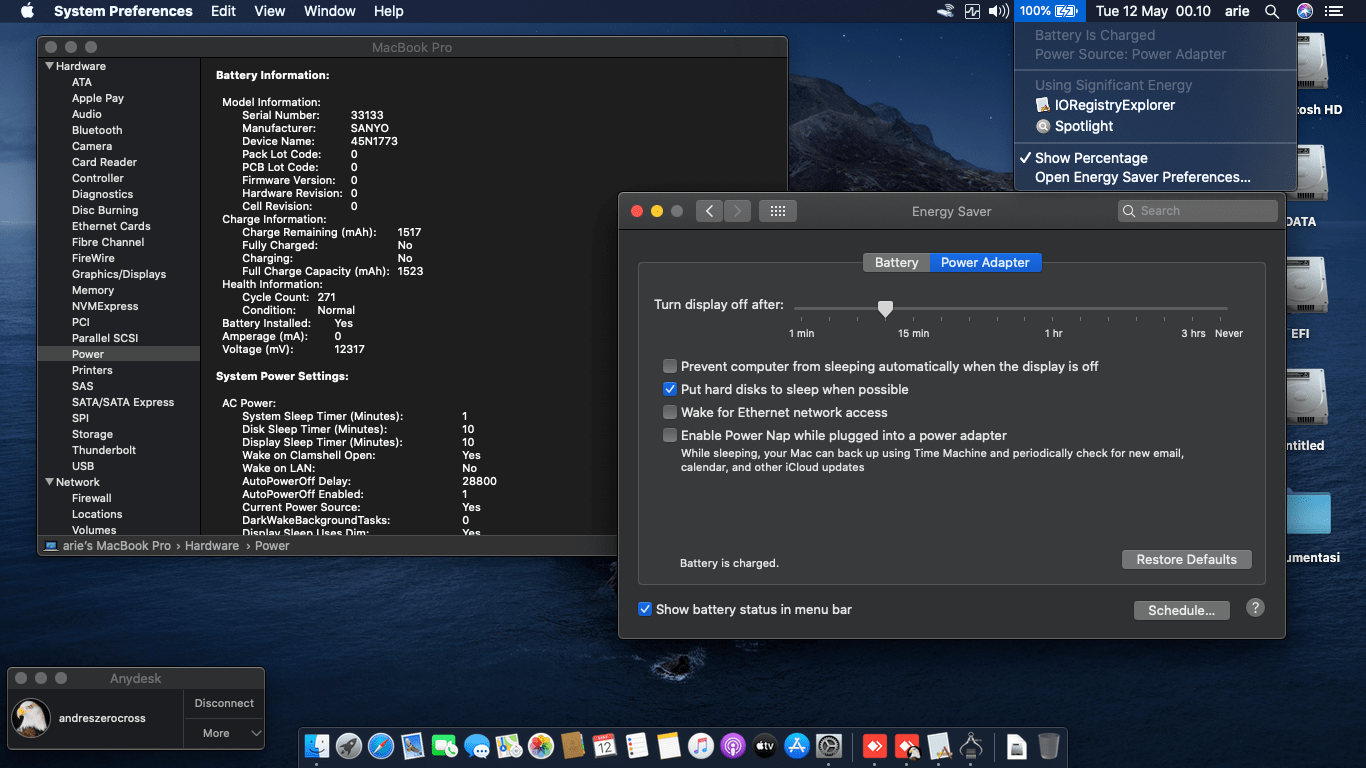Click System Information calipers icon in Dock
Image resolution: width=1366 pixels, height=768 pixels.
[971, 746]
